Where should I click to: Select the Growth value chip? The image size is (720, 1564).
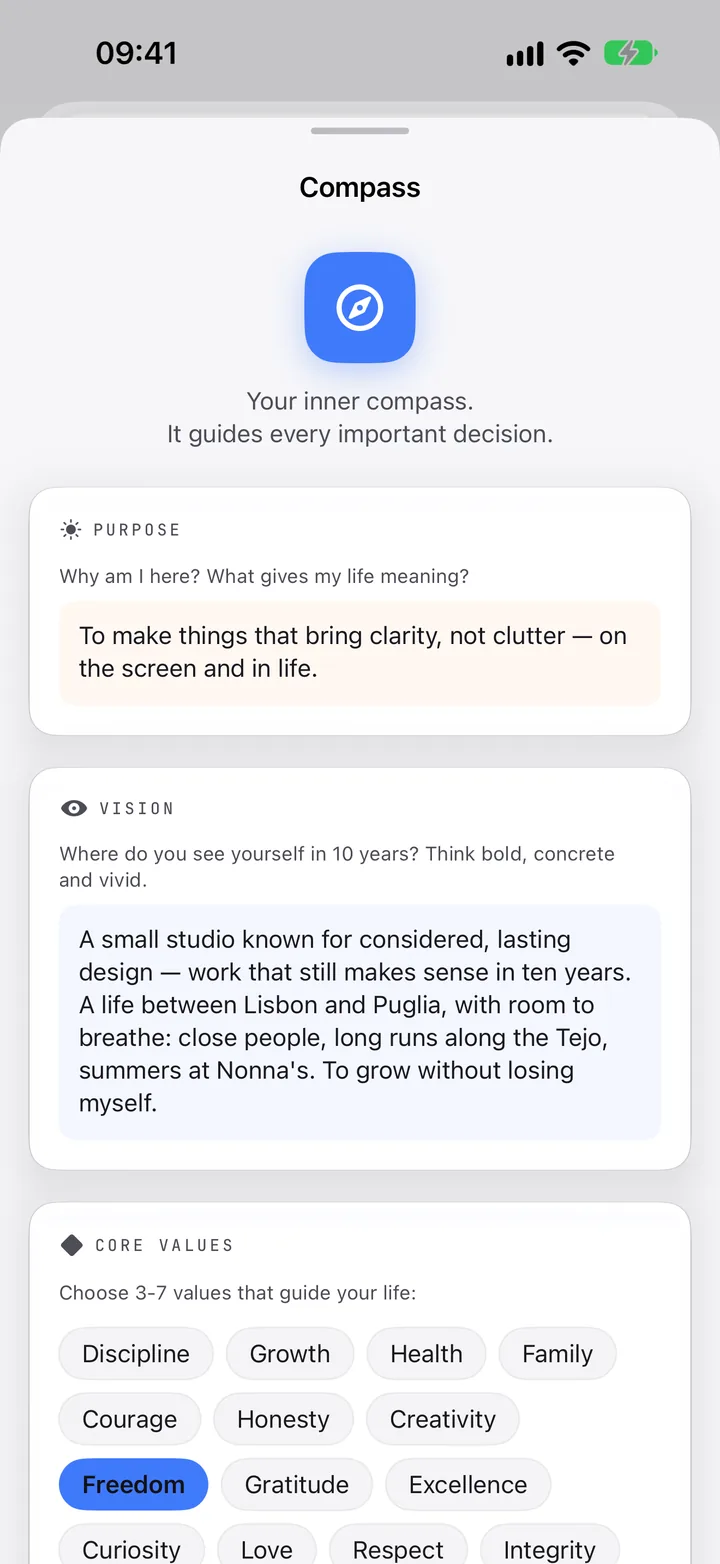(x=290, y=1353)
